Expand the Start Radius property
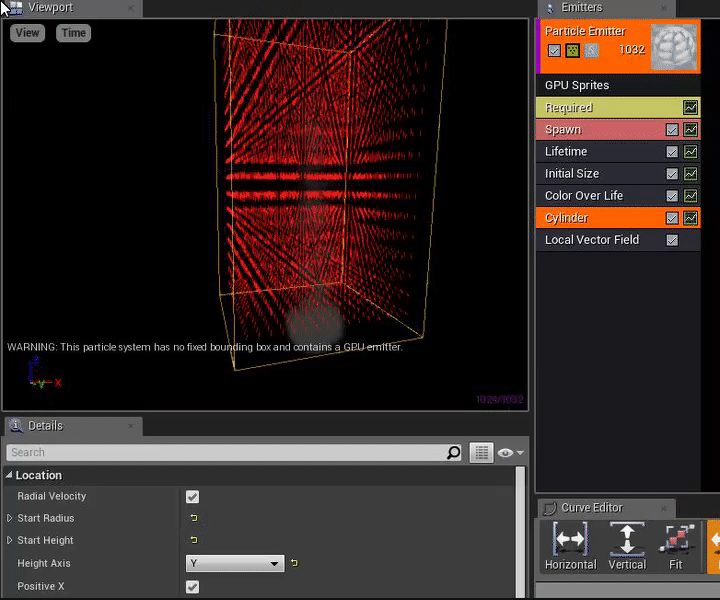Viewport: 720px width, 600px height. click(x=10, y=518)
